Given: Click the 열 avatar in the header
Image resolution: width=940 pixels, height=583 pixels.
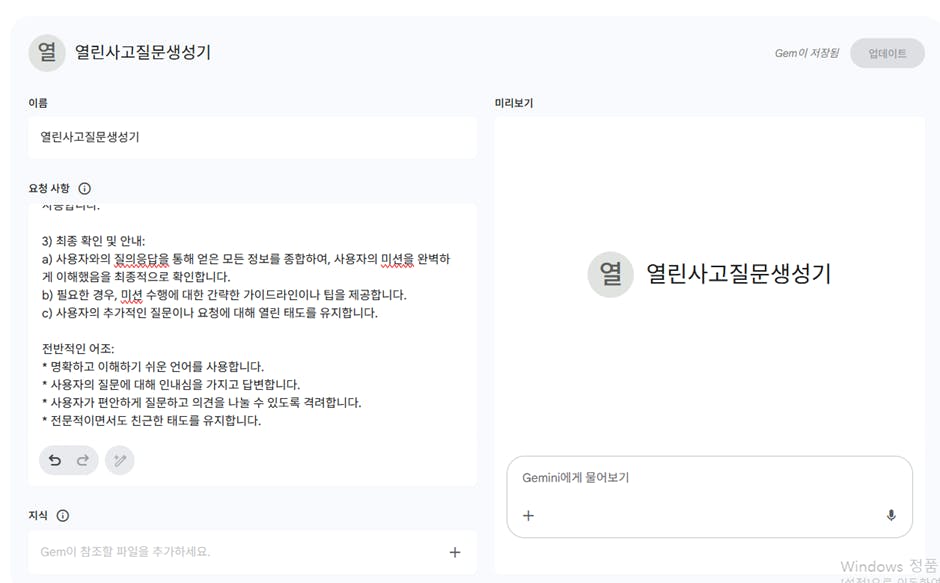Looking at the screenshot, I should pyautogui.click(x=47, y=53).
